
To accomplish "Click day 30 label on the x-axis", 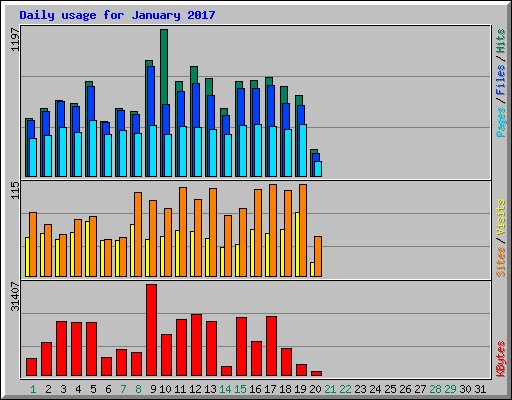I will [465, 389].
